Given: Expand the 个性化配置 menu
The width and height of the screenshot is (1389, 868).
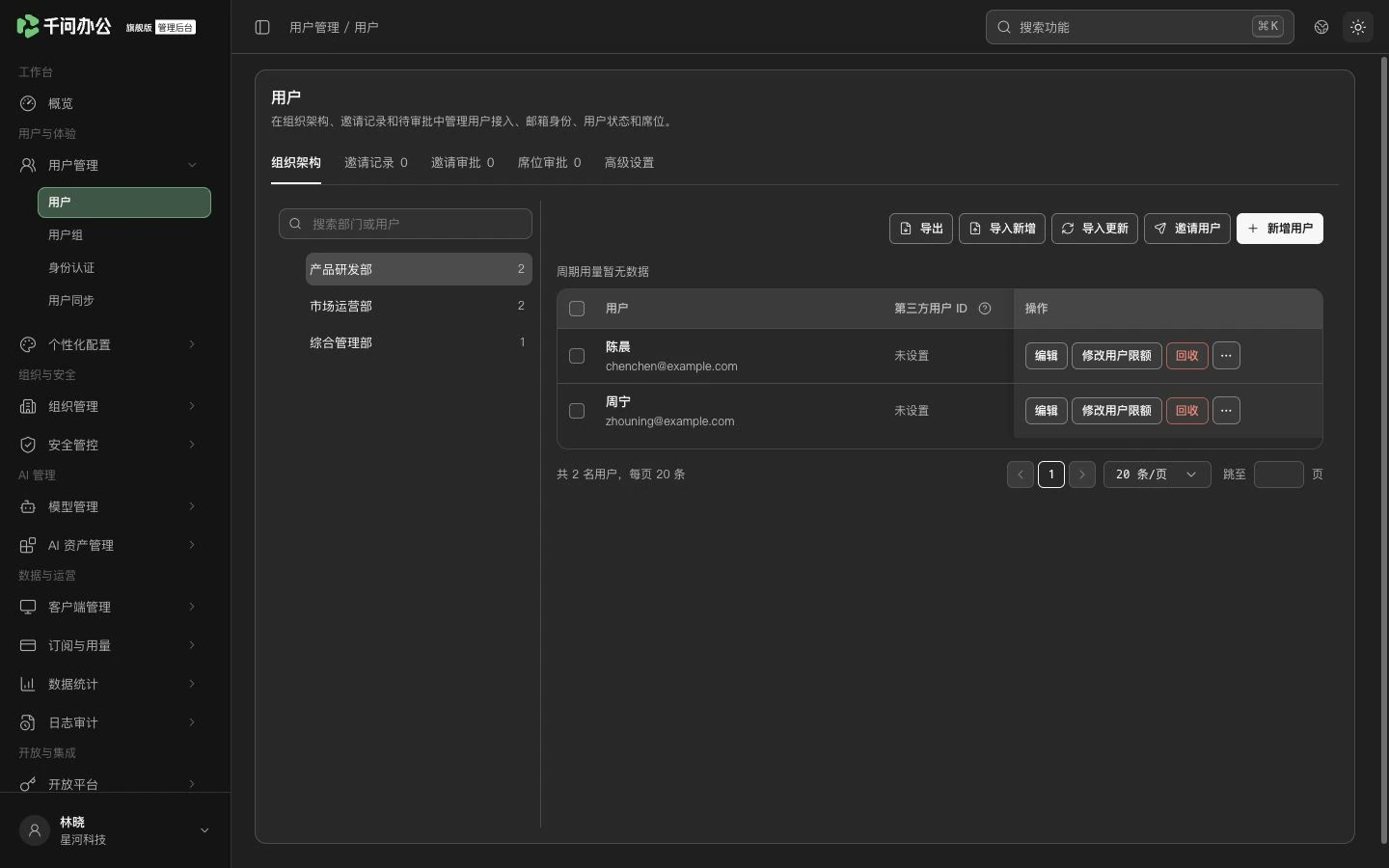Looking at the screenshot, I should point(116,344).
